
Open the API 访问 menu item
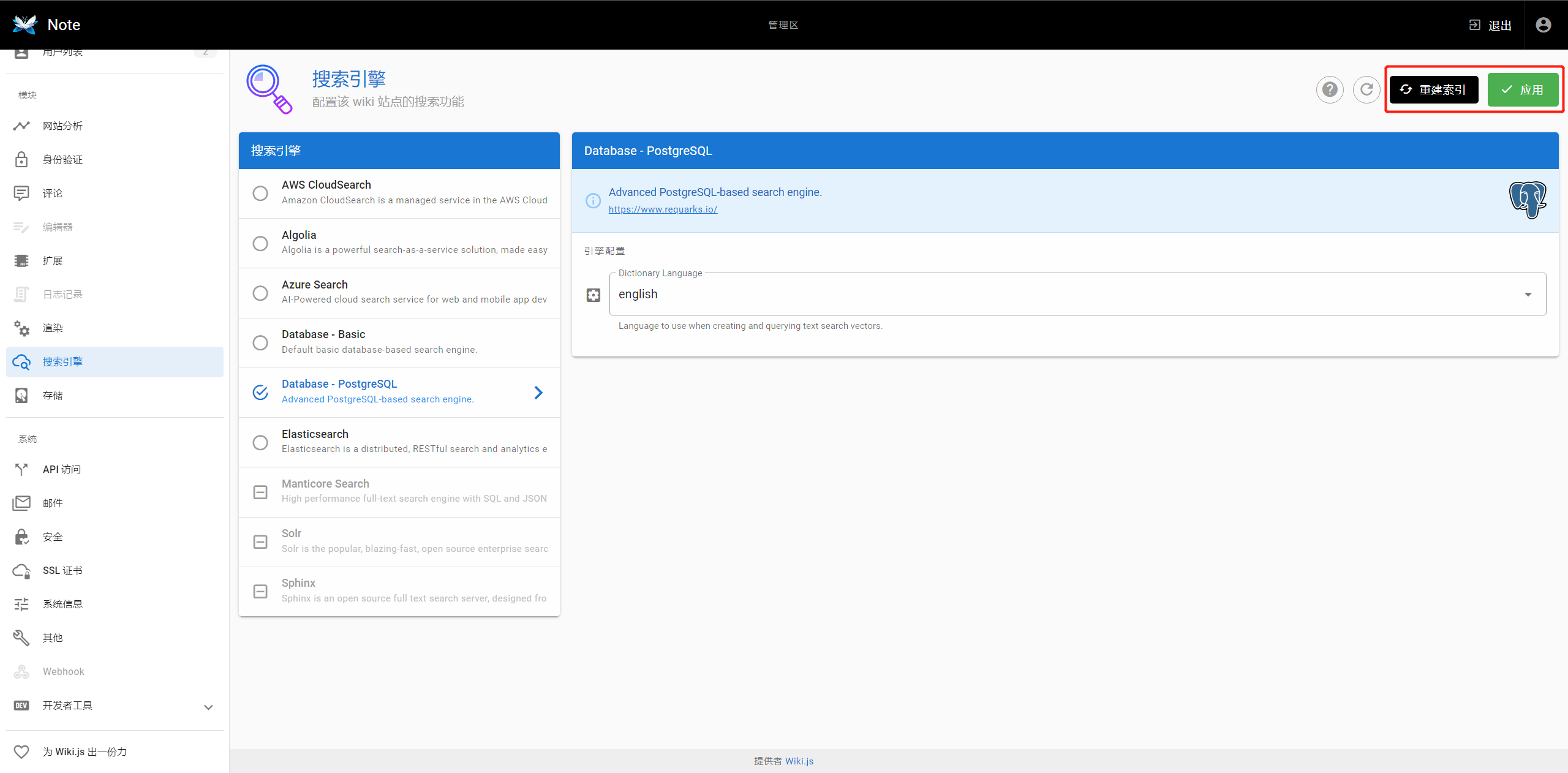(61, 470)
